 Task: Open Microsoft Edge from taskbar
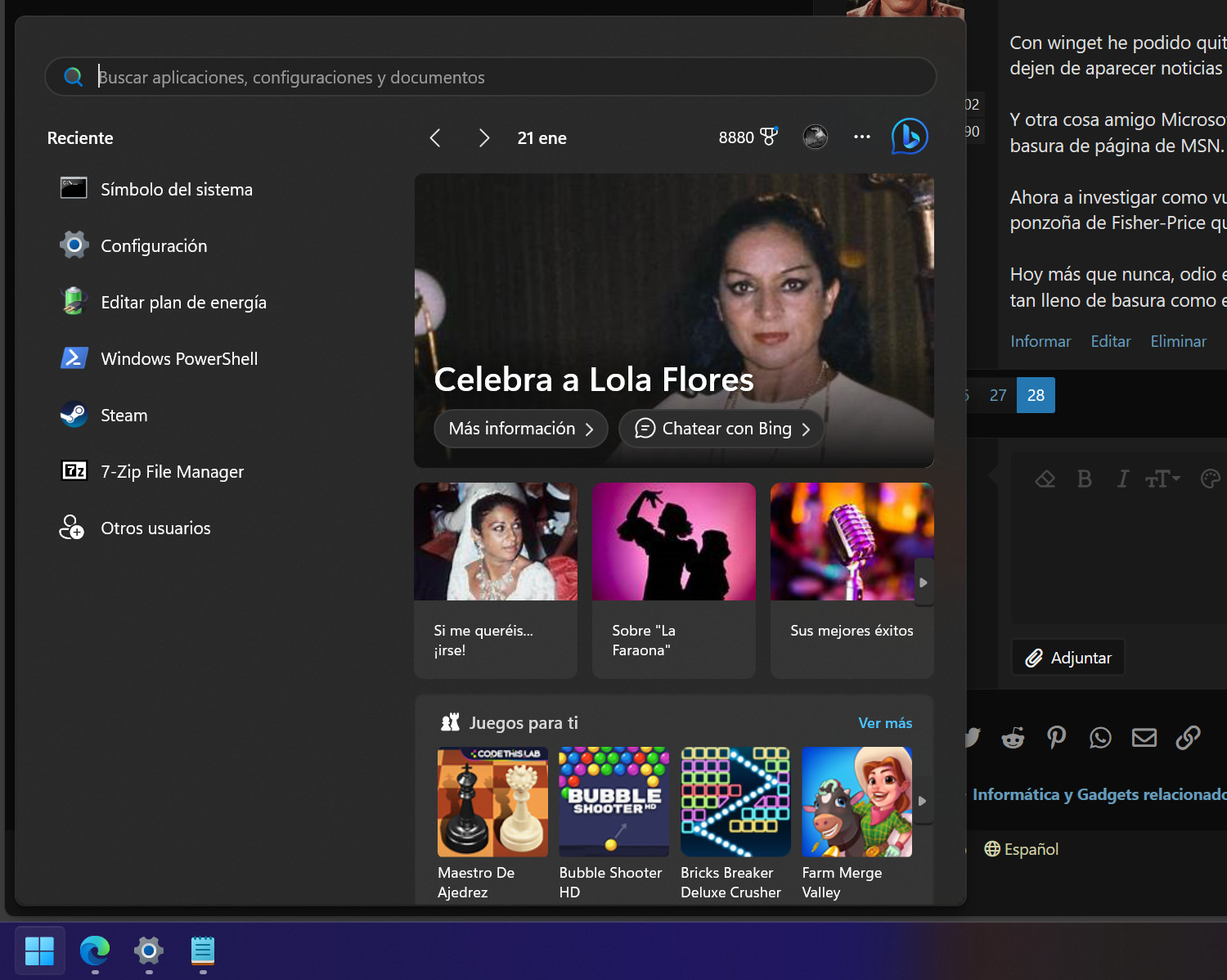95,951
